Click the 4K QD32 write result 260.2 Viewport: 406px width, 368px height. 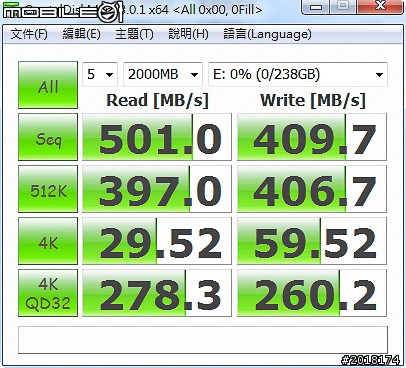pos(312,293)
